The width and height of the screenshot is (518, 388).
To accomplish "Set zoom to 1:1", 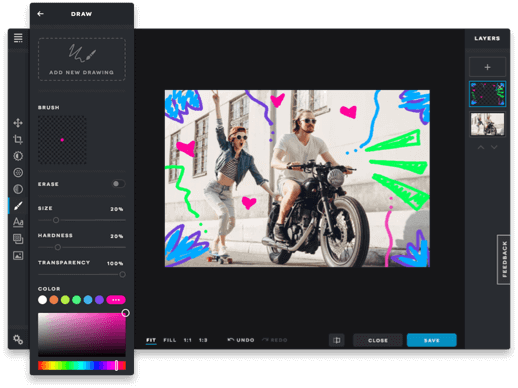I will point(188,340).
